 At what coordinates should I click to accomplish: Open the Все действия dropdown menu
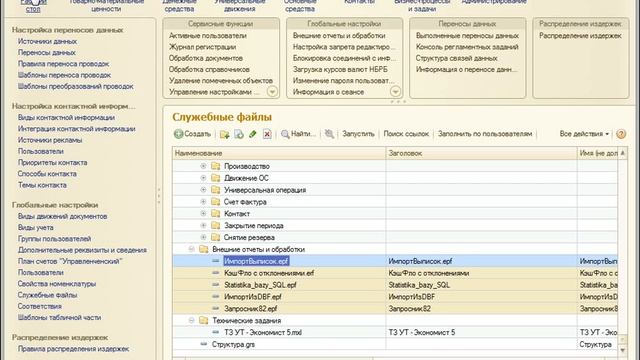pos(584,134)
